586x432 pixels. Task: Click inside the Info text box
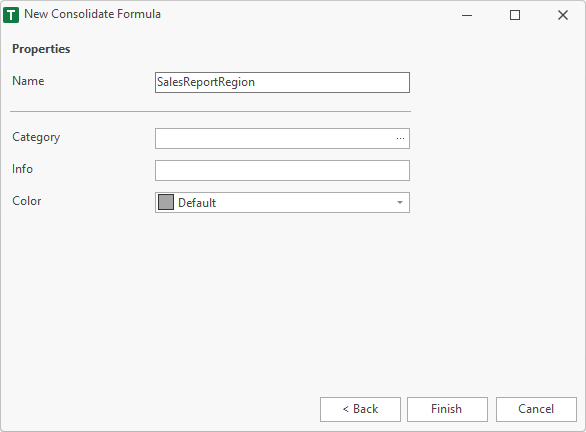click(282, 170)
